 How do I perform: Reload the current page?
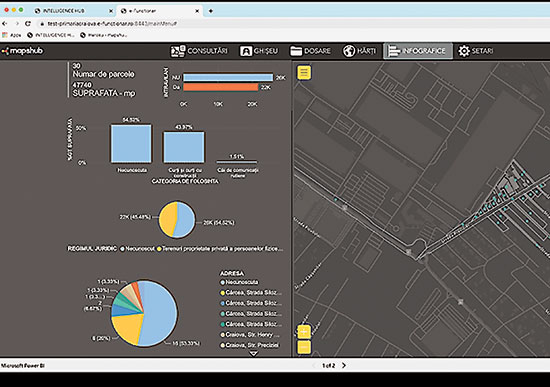click(x=28, y=24)
